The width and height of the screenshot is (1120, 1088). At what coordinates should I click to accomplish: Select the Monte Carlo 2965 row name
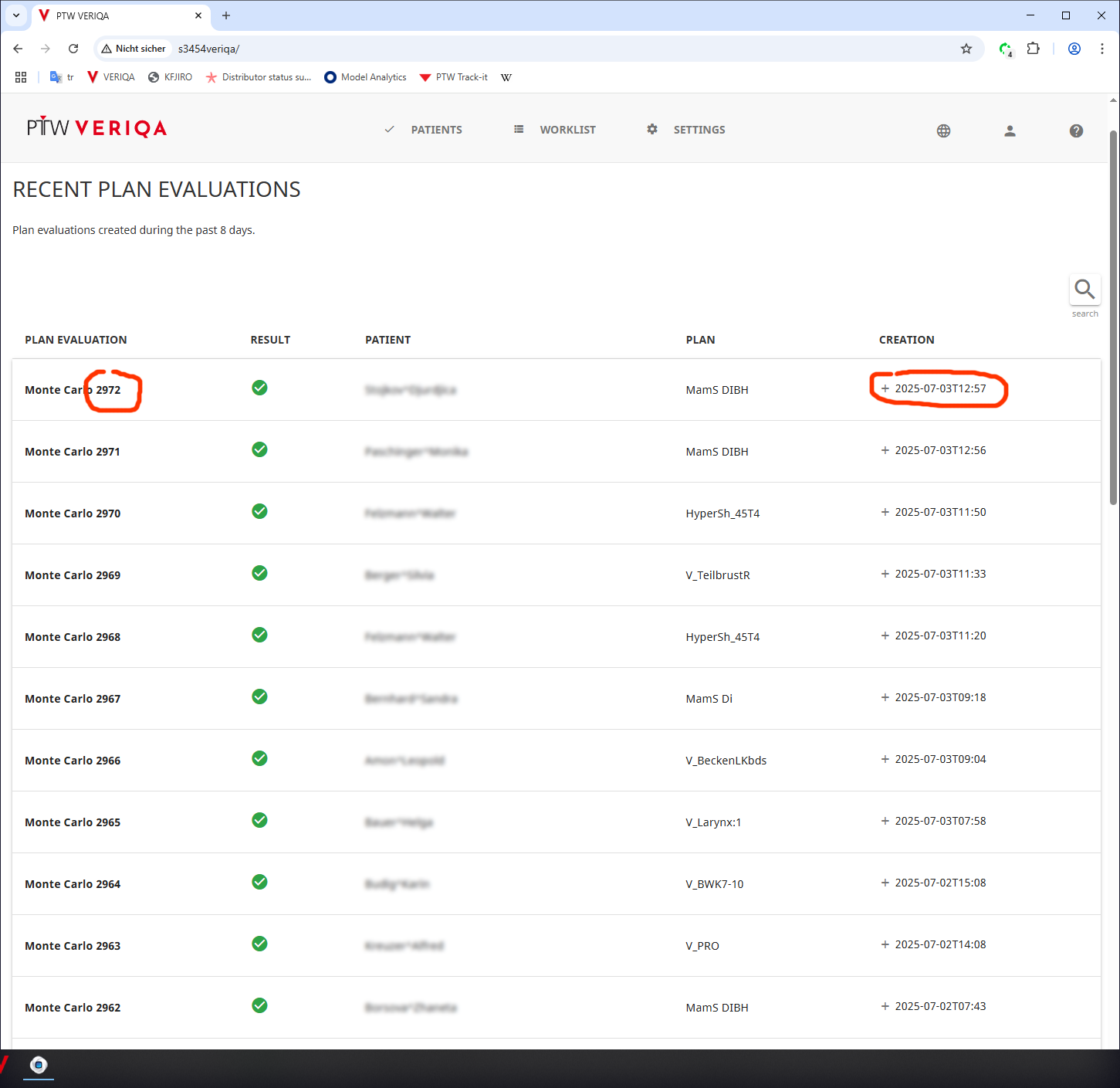coord(73,822)
